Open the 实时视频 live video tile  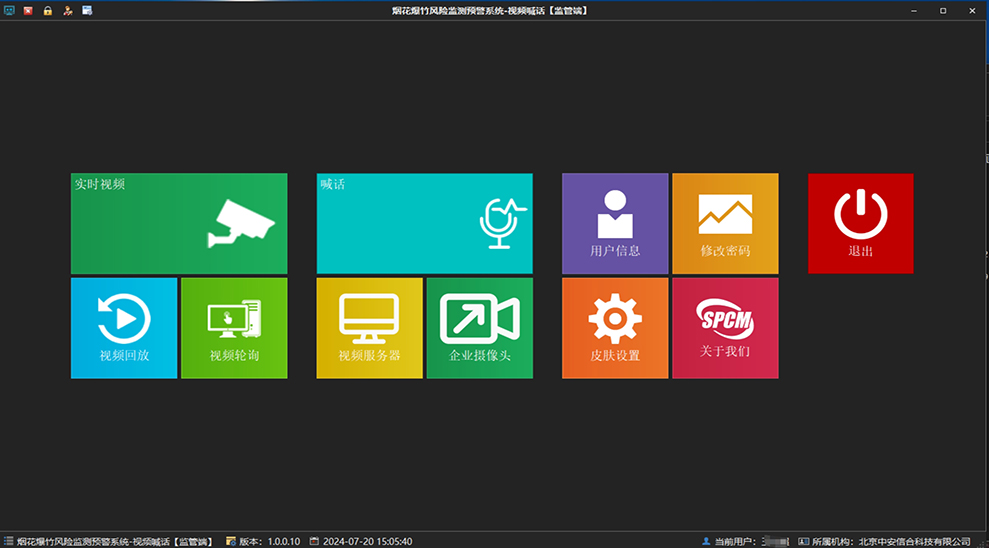click(179, 223)
